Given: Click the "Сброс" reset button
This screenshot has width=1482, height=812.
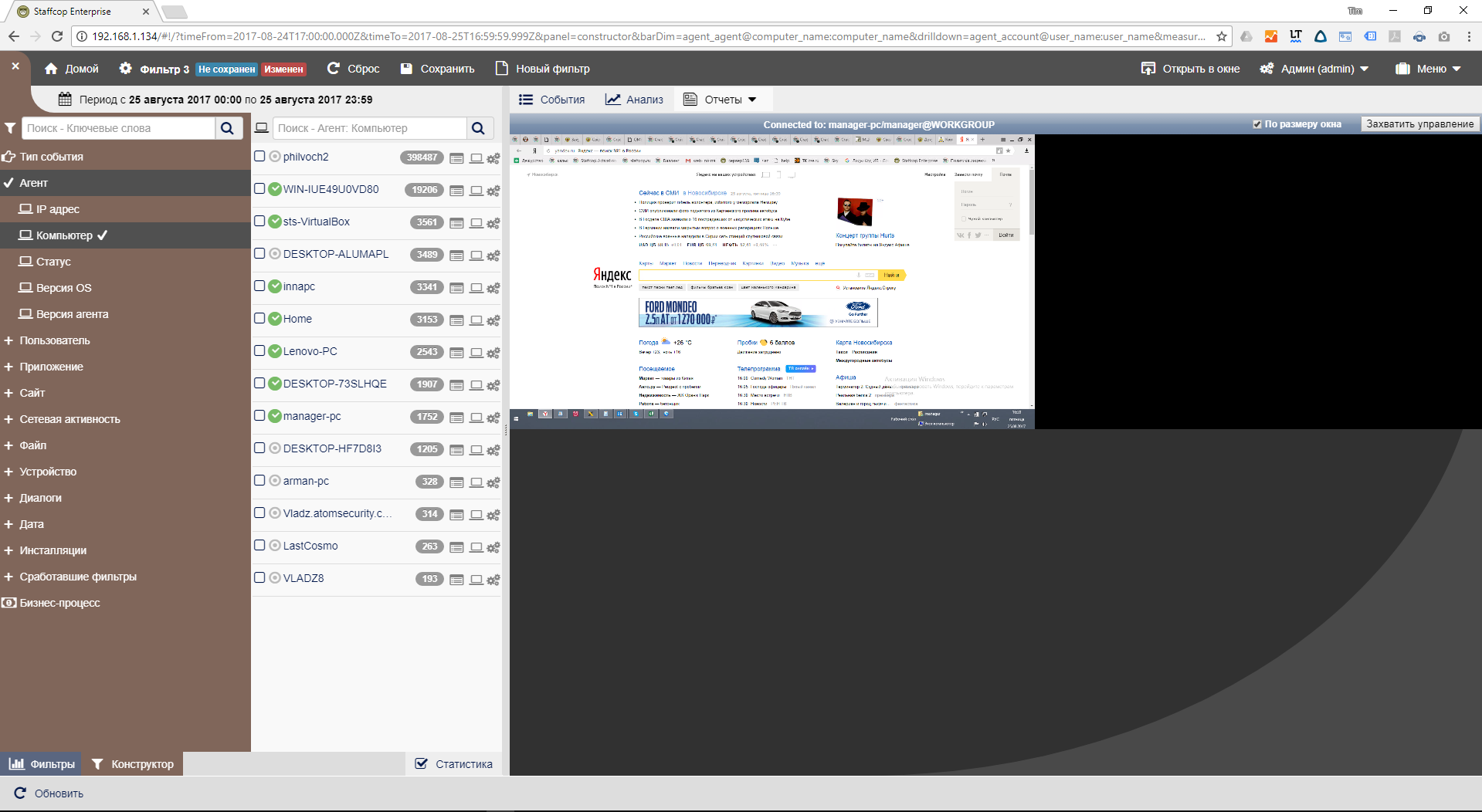Looking at the screenshot, I should coord(353,69).
